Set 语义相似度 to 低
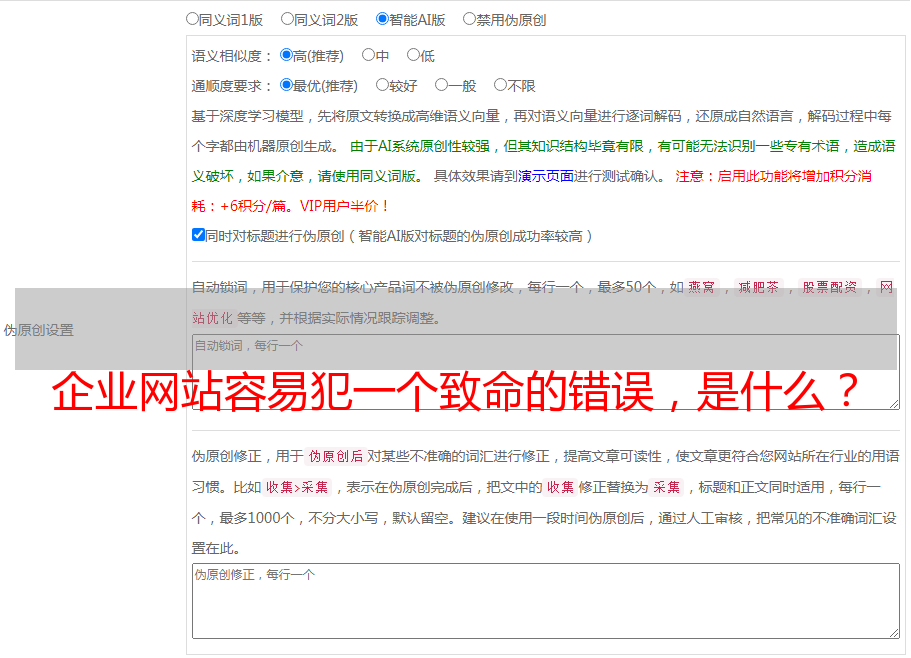Viewport: 911px width, 658px height. tap(413, 55)
